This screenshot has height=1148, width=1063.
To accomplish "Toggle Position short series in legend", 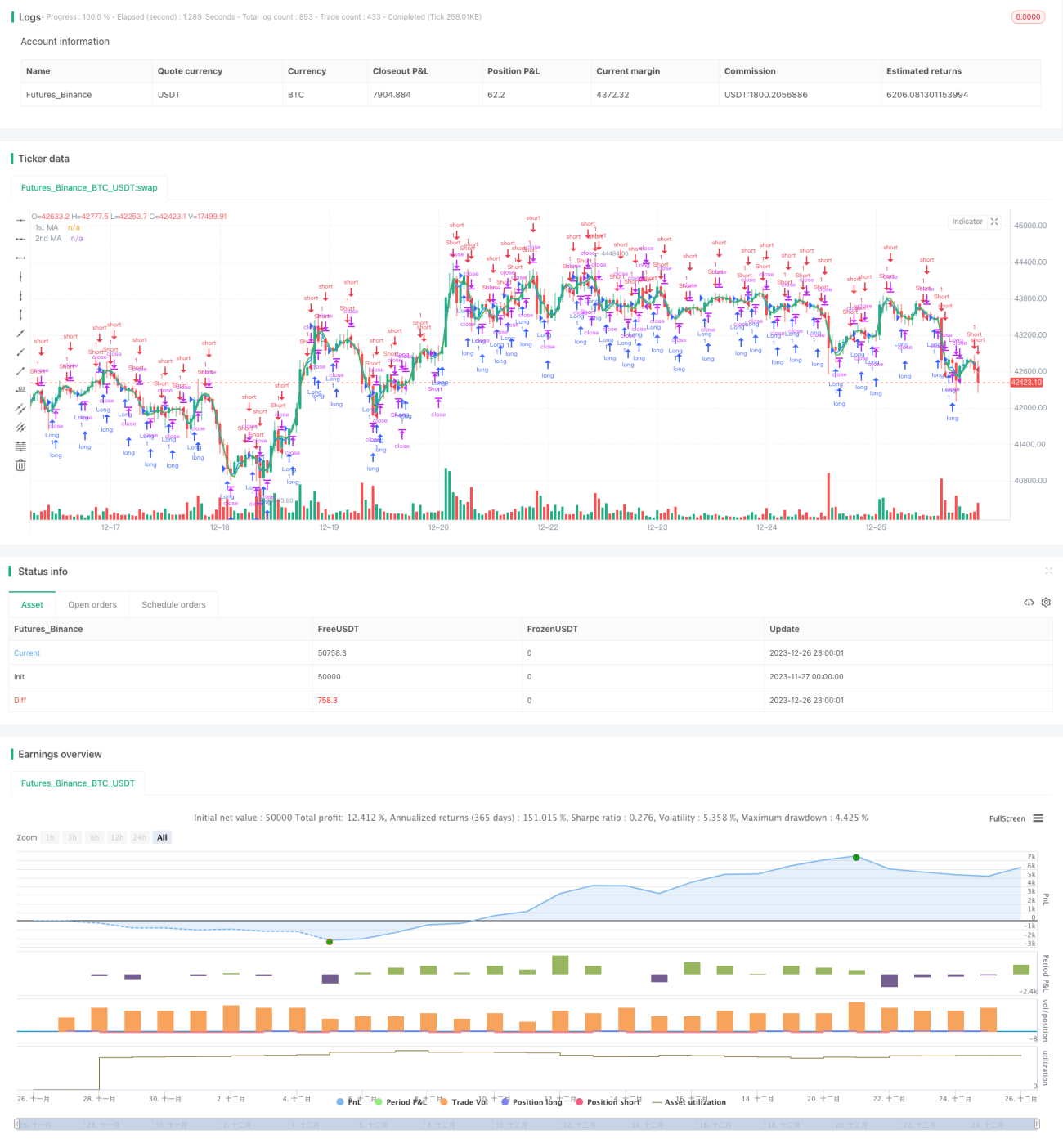I will [x=607, y=1102].
